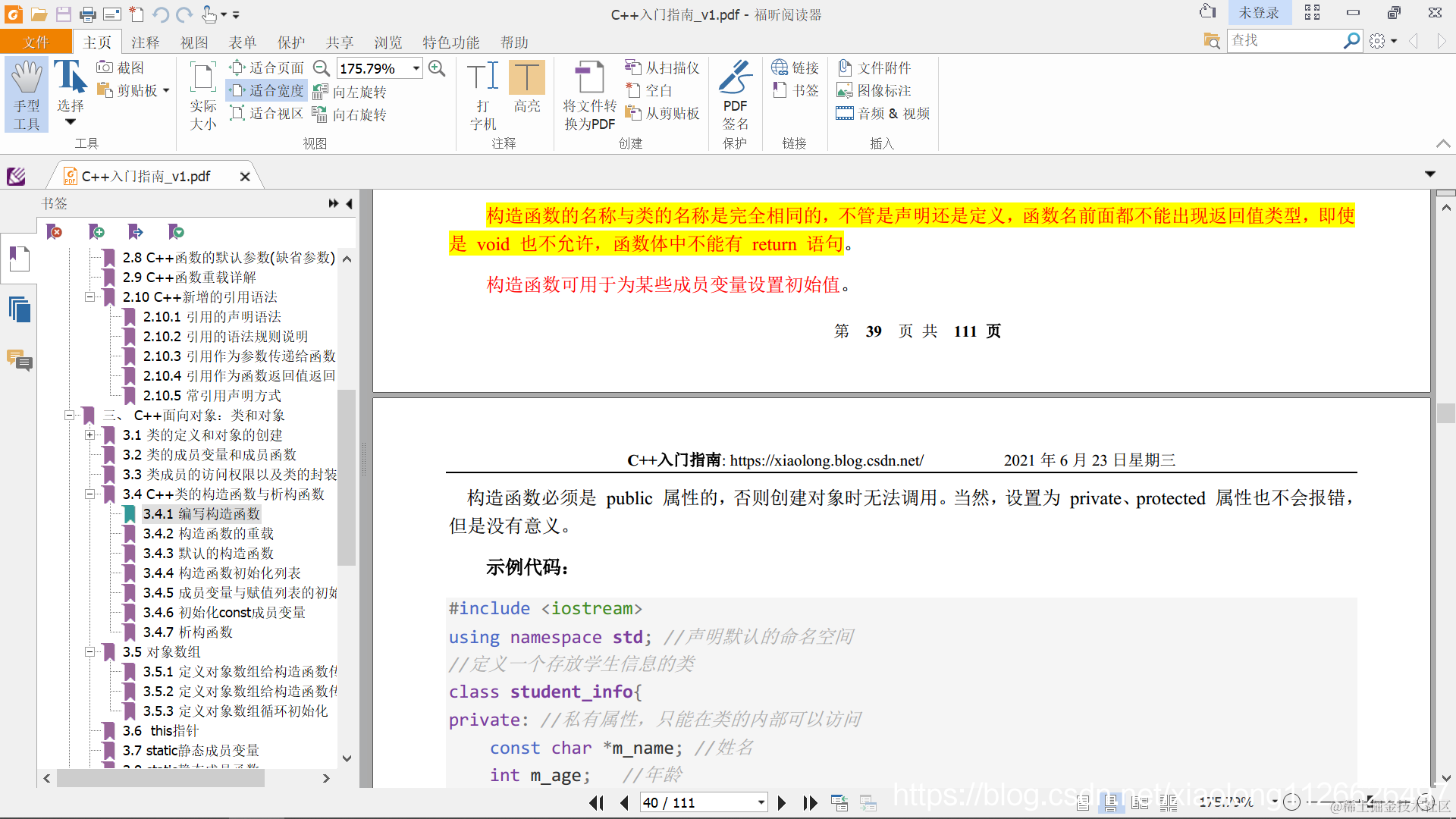This screenshot has height=819, width=1456.
Task: Open the page number dropdown arrow
Action: (x=761, y=802)
